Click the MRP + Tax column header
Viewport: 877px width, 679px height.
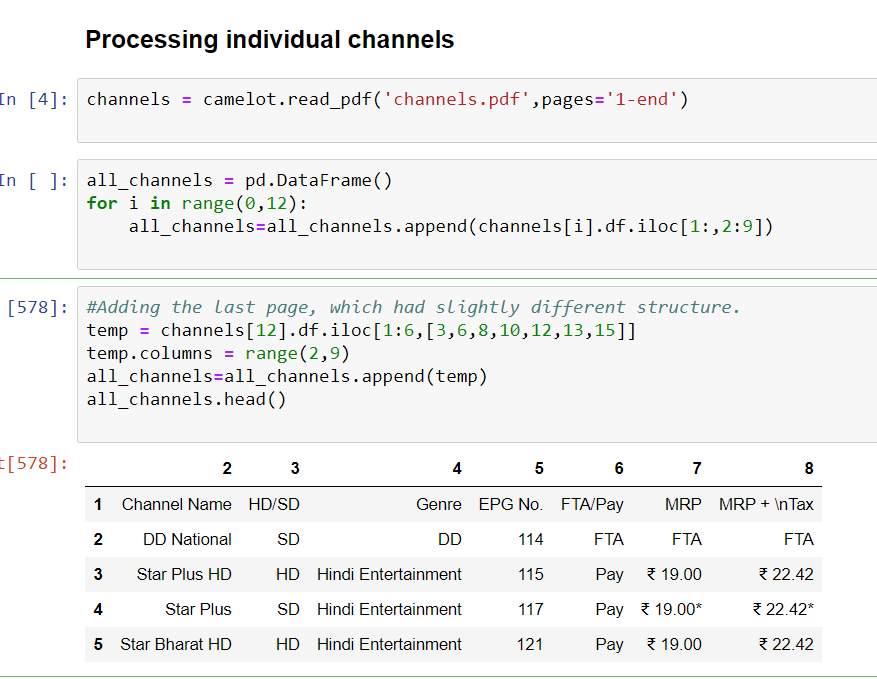[763, 504]
